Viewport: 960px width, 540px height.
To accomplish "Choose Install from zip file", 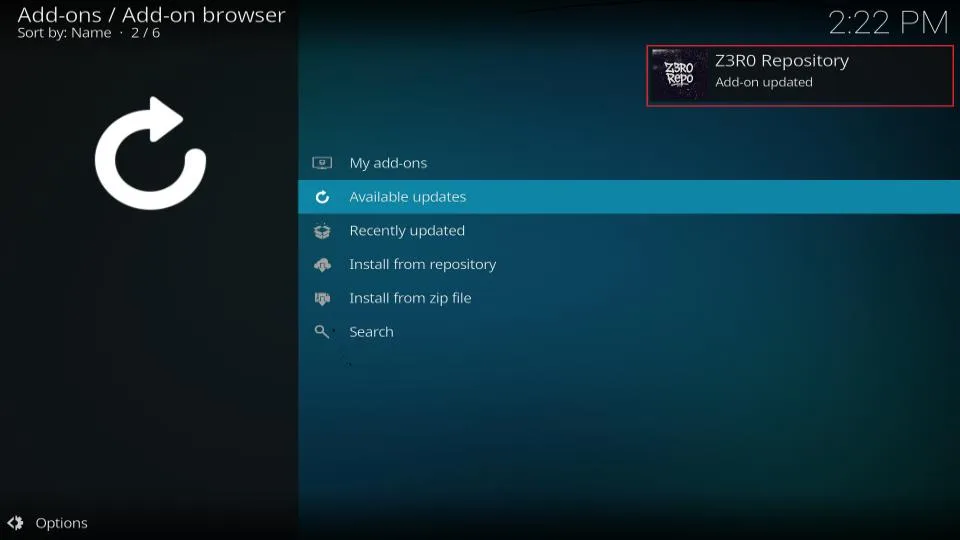I will click(x=629, y=298).
